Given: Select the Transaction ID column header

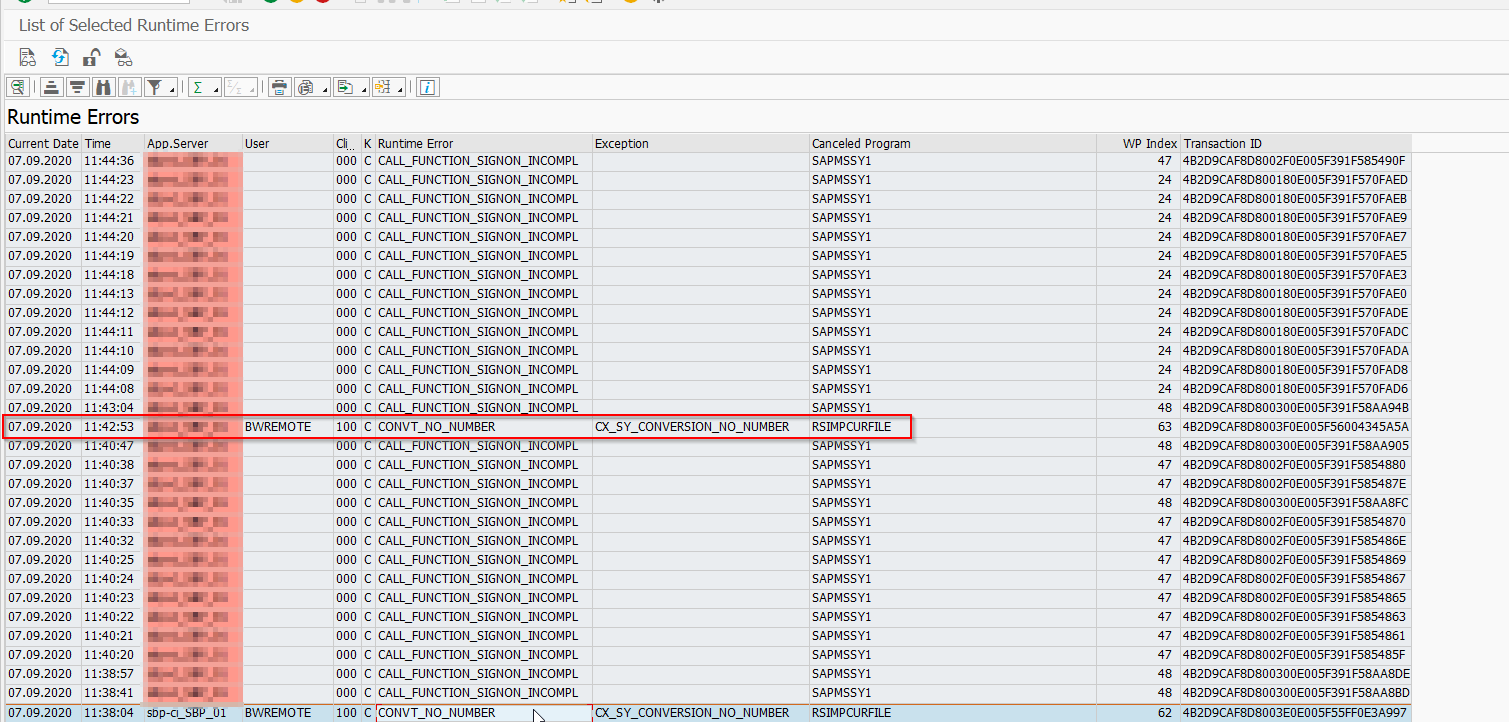Looking at the screenshot, I should (1296, 143).
